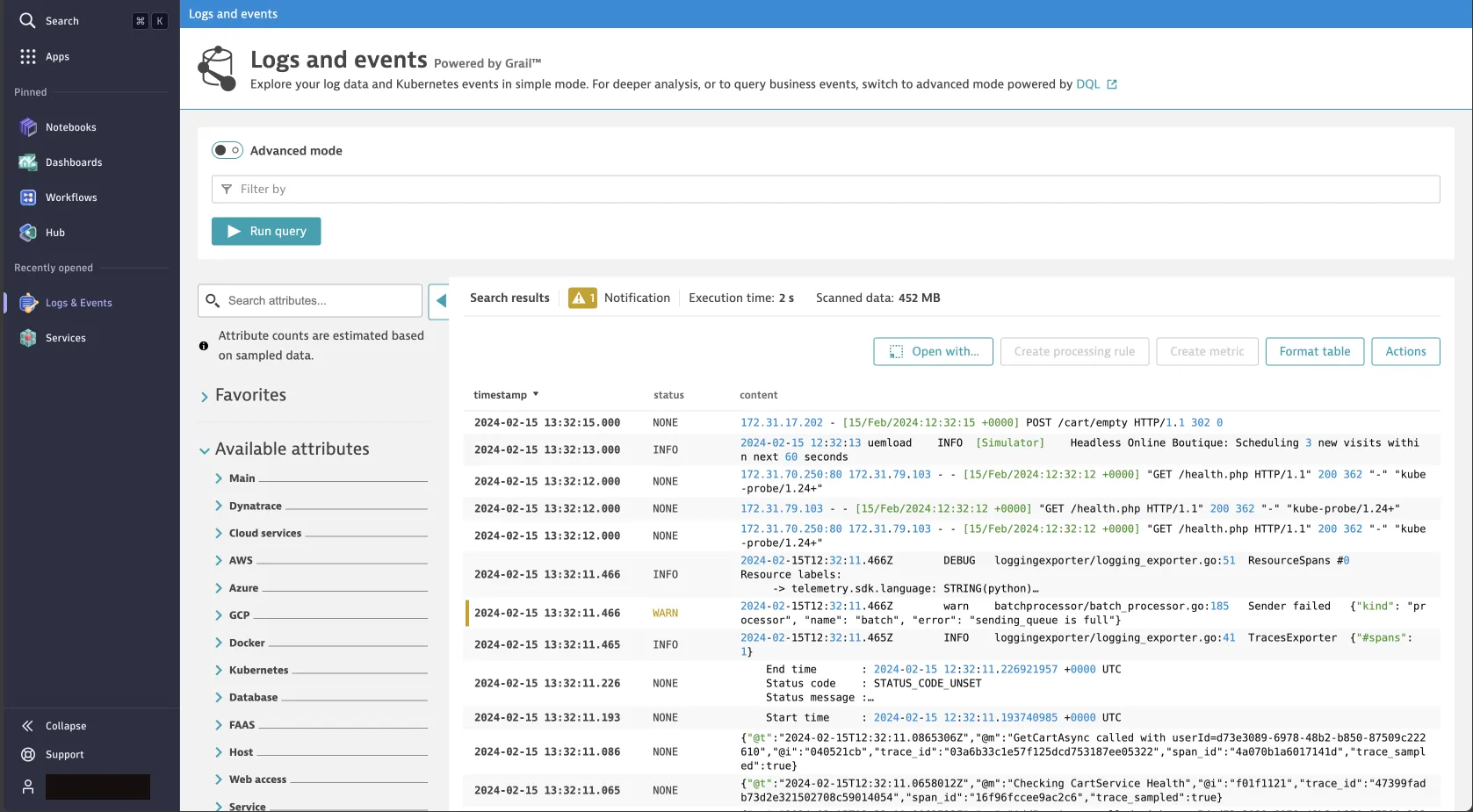Expand the Cloud services attribute group
Image resolution: width=1473 pixels, height=812 pixels.
[x=219, y=533]
